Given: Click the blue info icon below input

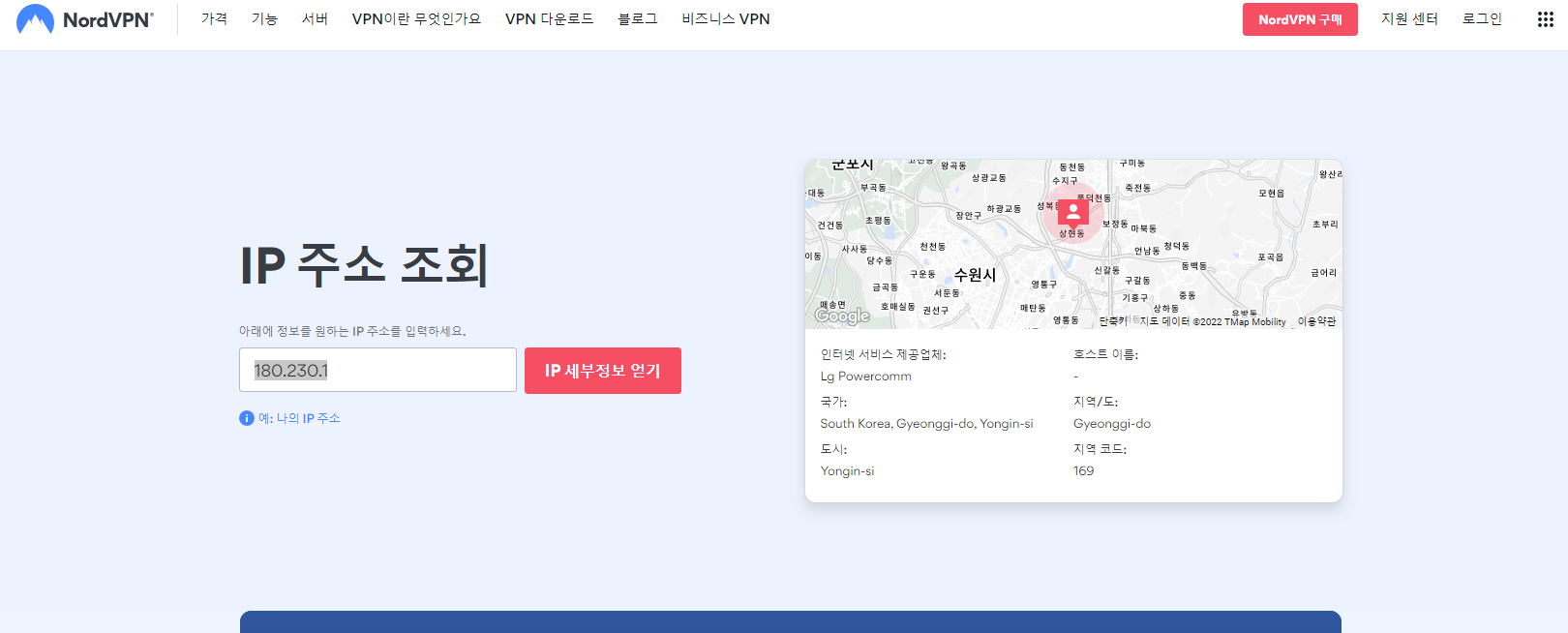Looking at the screenshot, I should 247,418.
